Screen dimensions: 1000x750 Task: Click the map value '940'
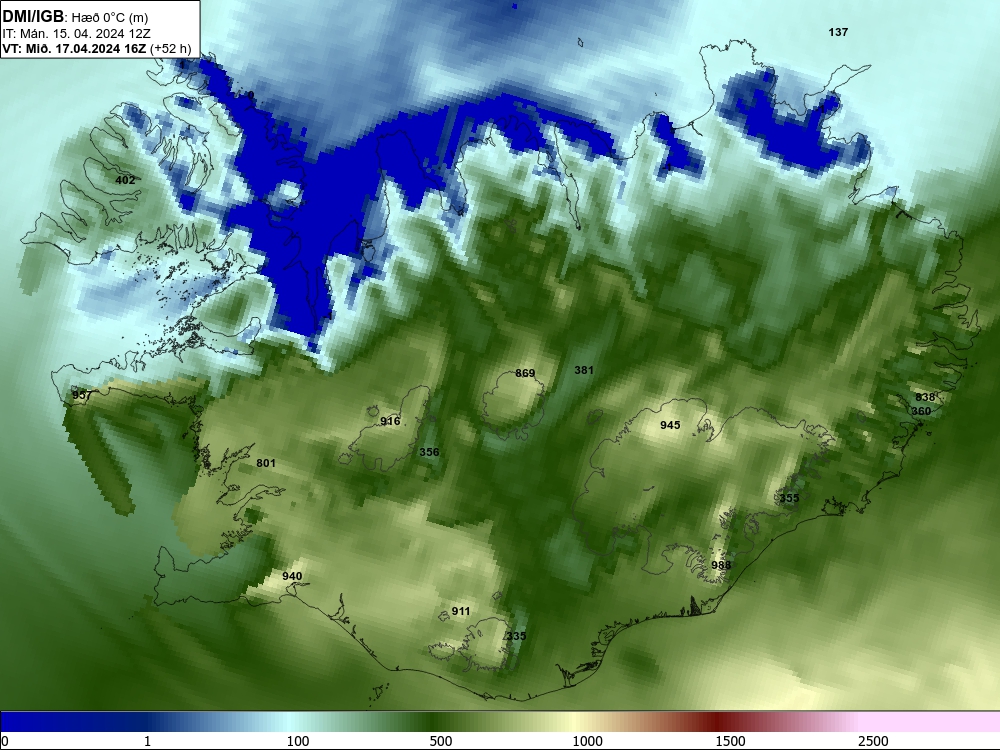pos(292,576)
